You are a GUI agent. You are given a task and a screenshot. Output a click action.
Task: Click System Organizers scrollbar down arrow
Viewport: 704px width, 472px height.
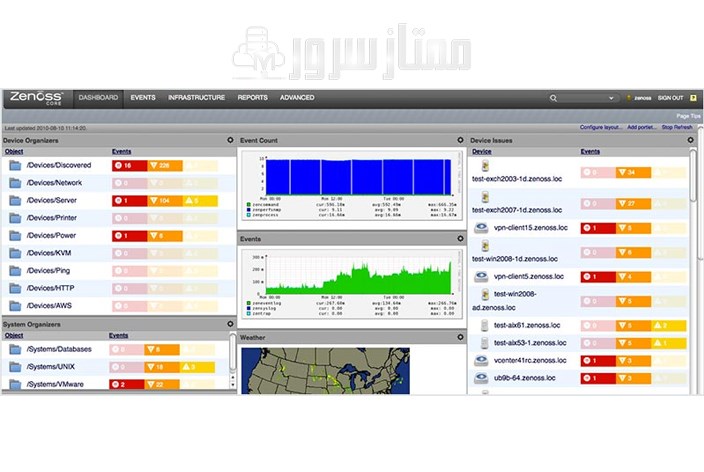point(233,385)
